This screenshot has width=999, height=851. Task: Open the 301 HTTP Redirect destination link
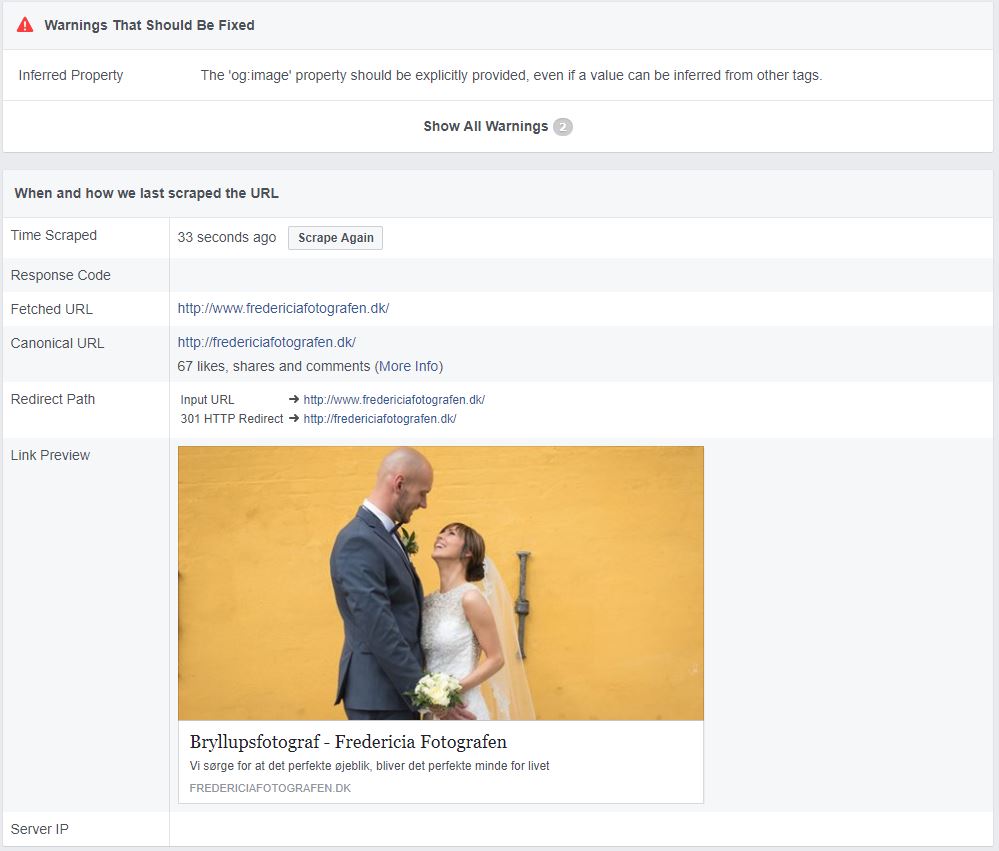(380, 419)
